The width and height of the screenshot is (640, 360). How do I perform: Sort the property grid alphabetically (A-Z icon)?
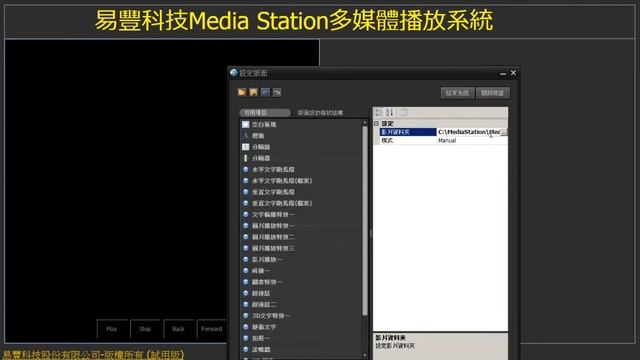(x=390, y=113)
